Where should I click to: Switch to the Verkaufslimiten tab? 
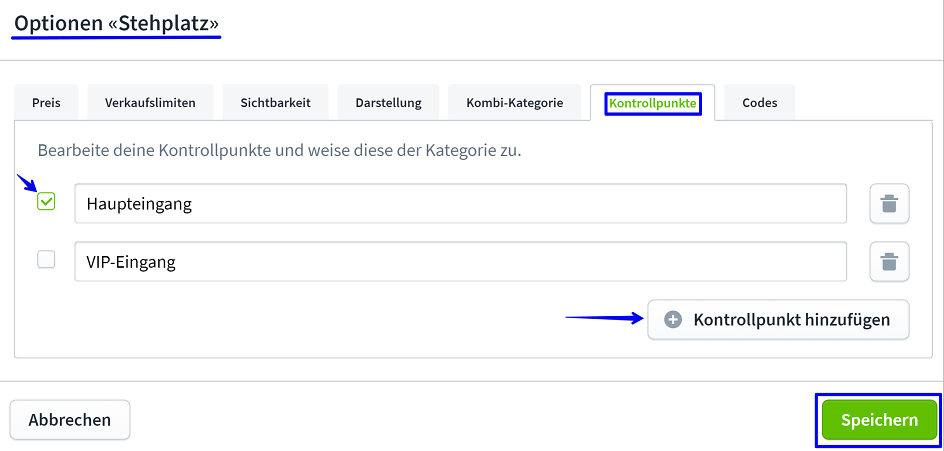point(150,103)
